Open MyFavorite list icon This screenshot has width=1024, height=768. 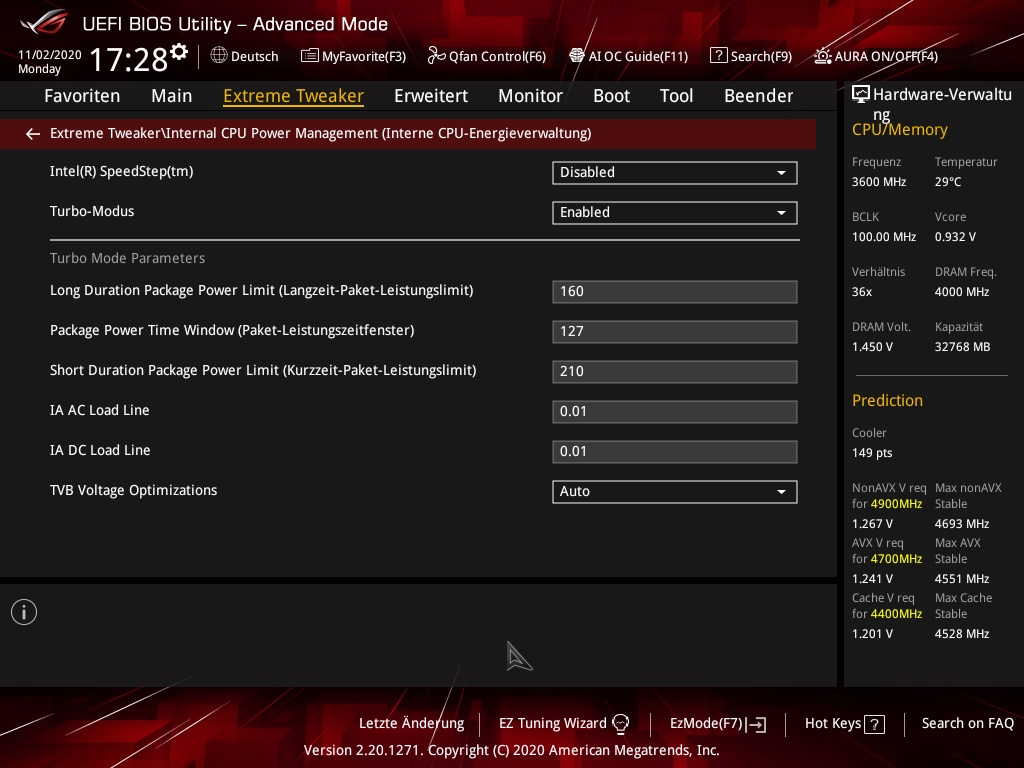click(x=310, y=56)
